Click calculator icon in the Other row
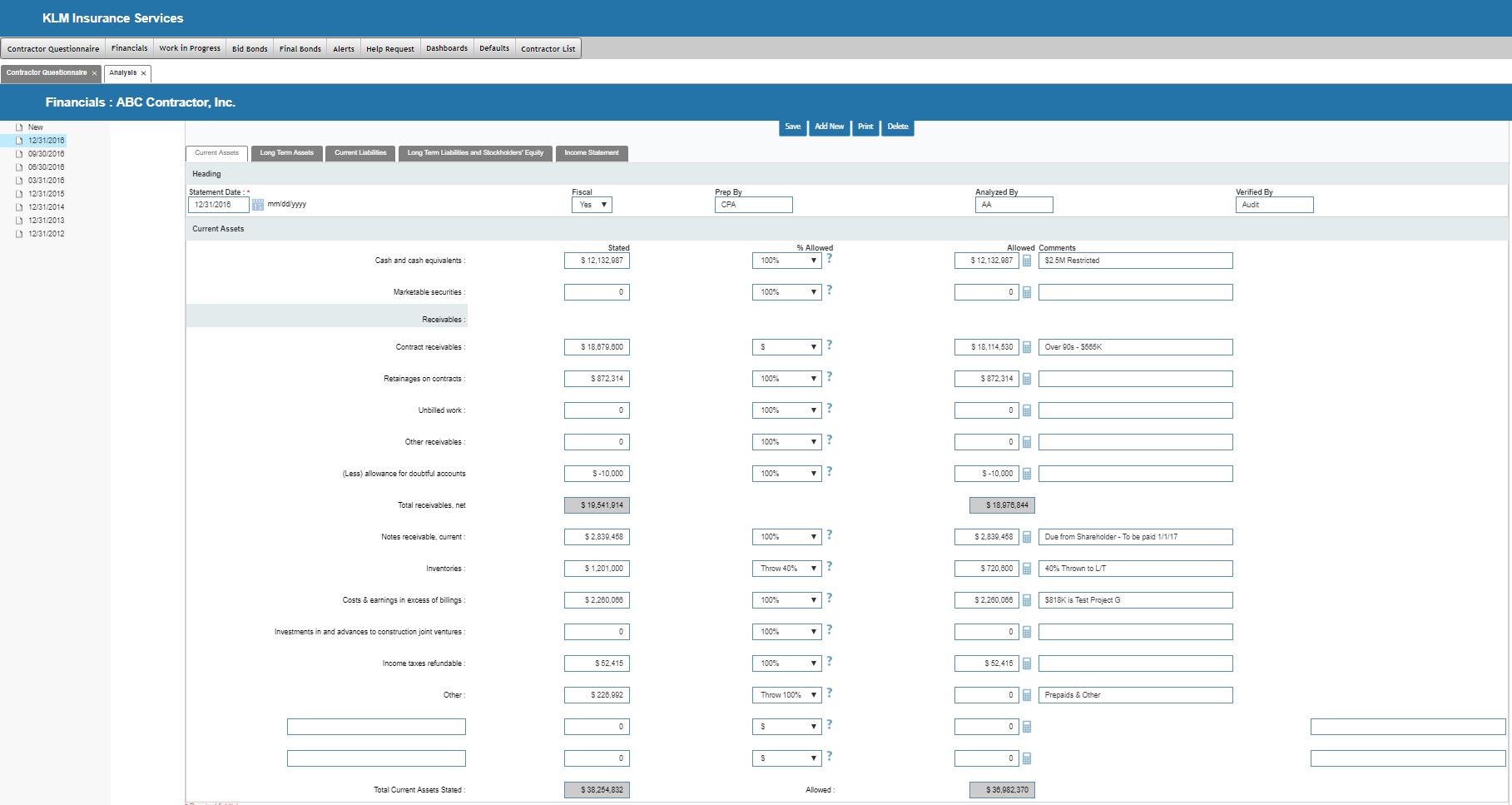 1027,696
